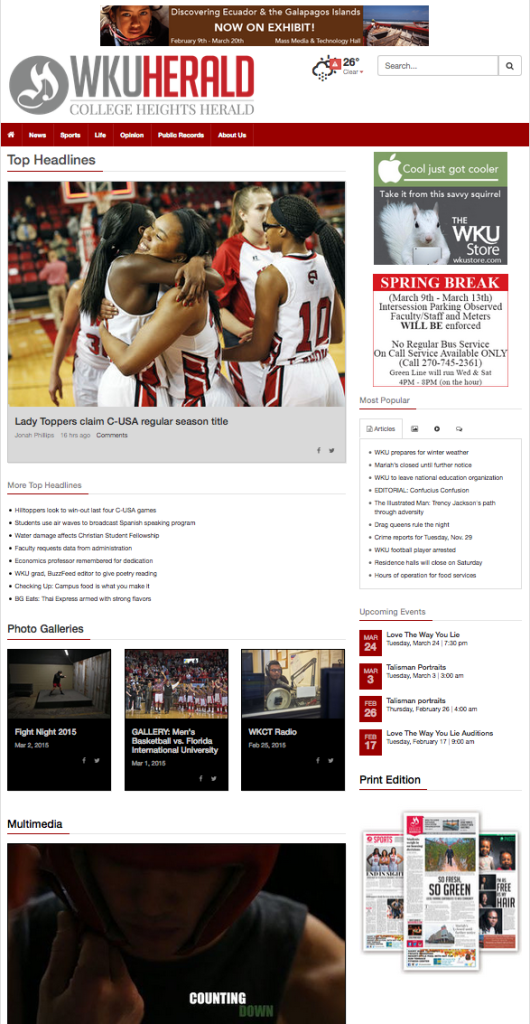Screen dimensions: 530x1024
Task: Expand weather dropdown arrow next to Clear
Action: [x=362, y=72]
